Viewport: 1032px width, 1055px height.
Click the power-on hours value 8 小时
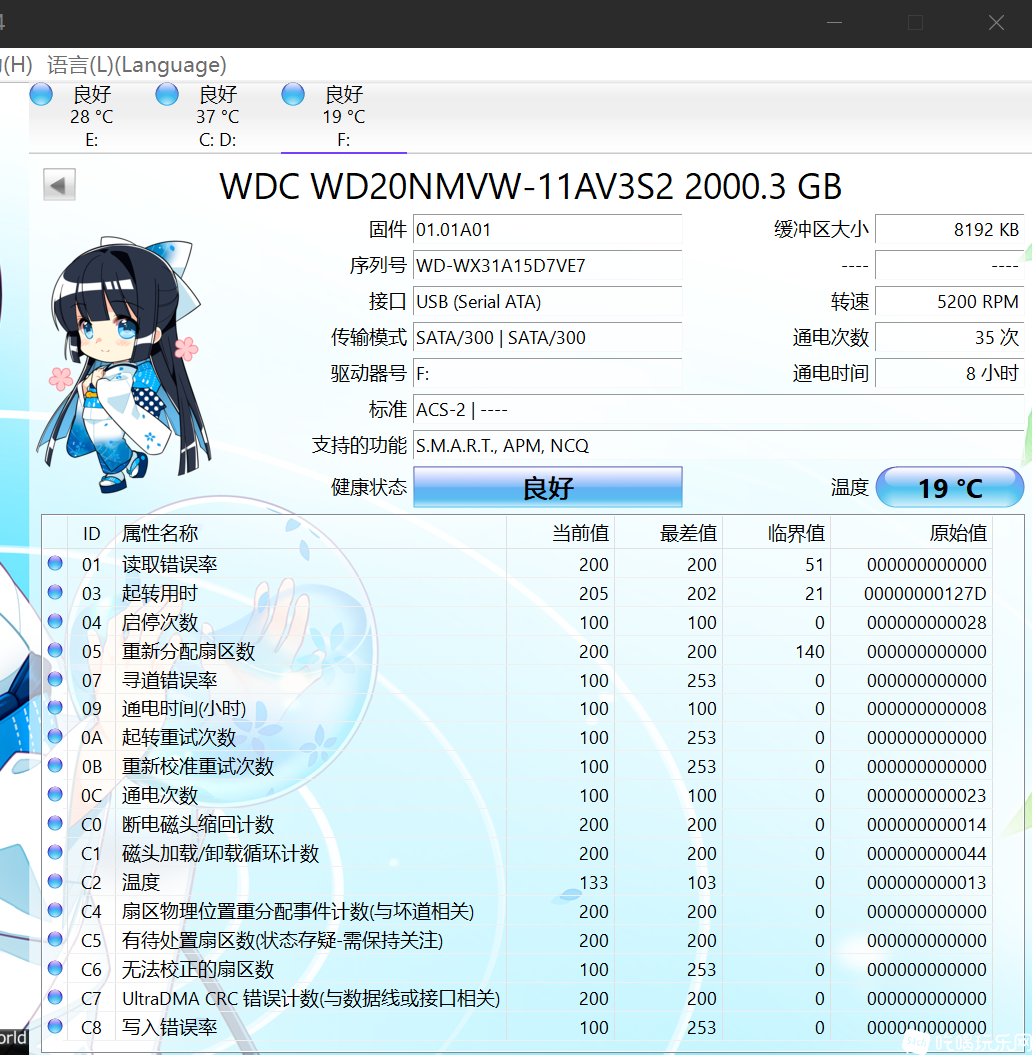[949, 373]
